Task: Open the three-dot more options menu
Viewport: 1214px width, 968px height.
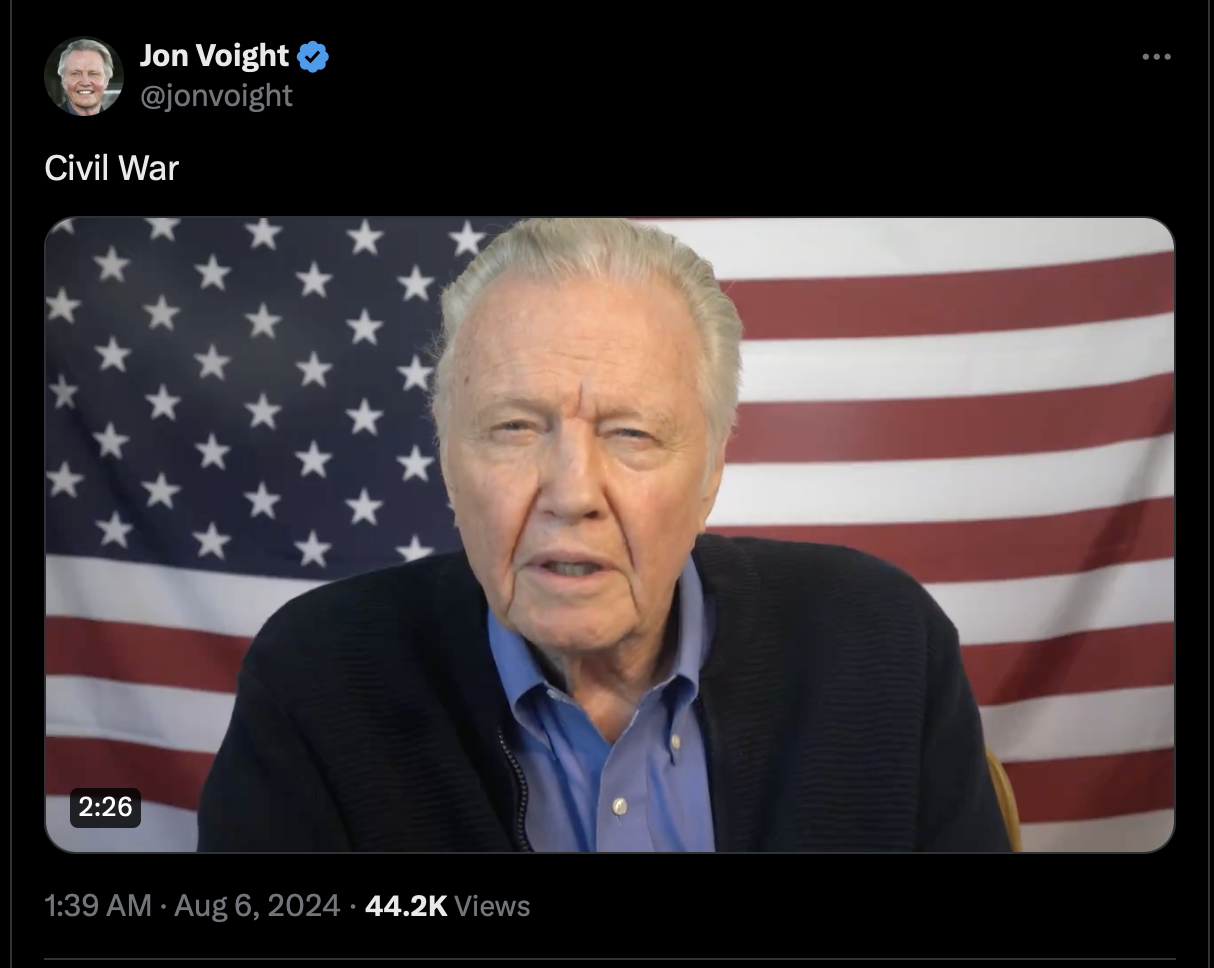Action: pyautogui.click(x=1156, y=57)
